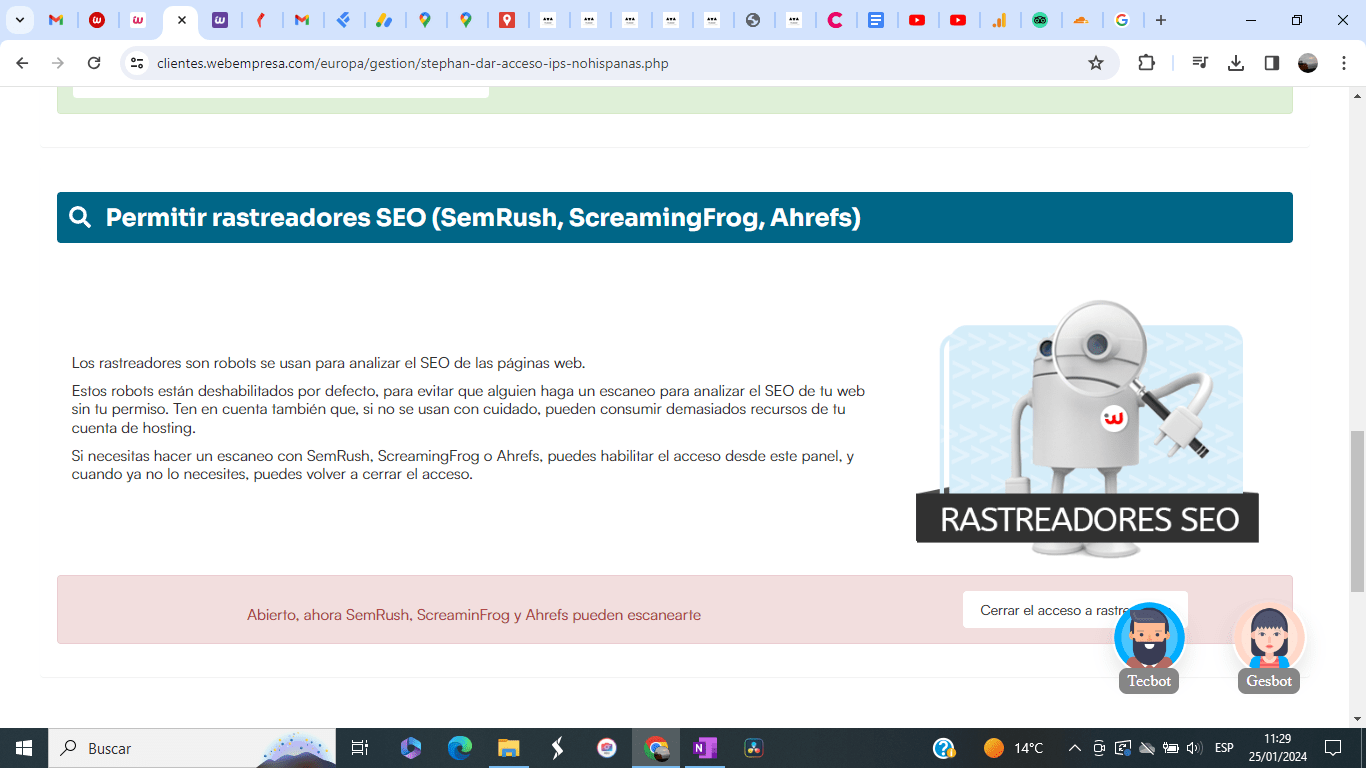Open the tab search dropdown arrow
Image resolution: width=1366 pixels, height=768 pixels.
[20, 20]
